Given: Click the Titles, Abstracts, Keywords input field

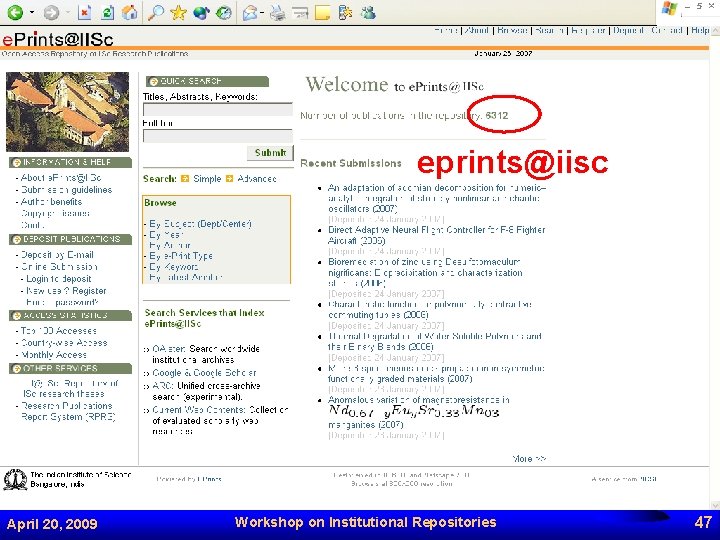Looking at the screenshot, I should pos(218,110).
